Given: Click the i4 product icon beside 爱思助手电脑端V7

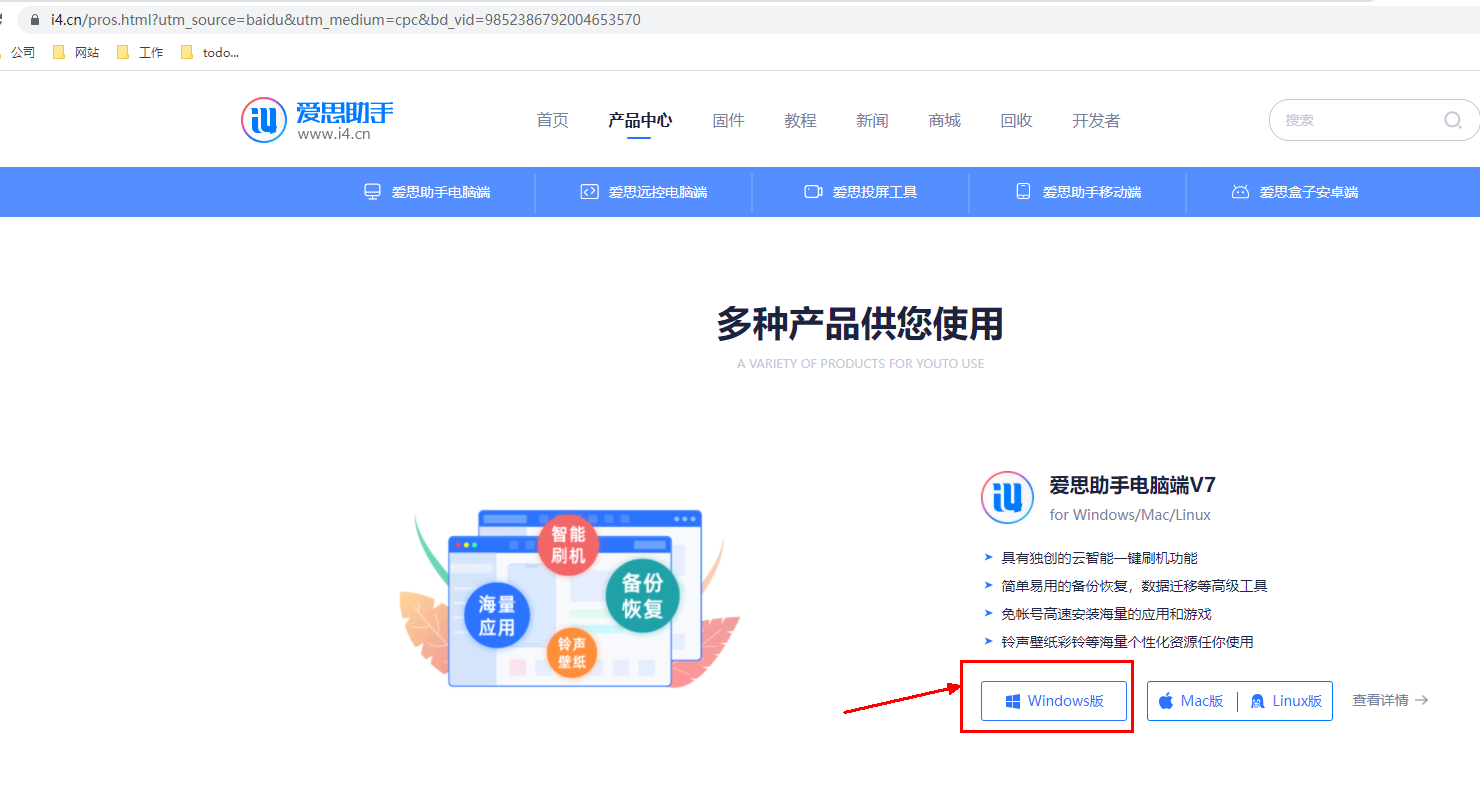Looking at the screenshot, I should [x=1007, y=497].
